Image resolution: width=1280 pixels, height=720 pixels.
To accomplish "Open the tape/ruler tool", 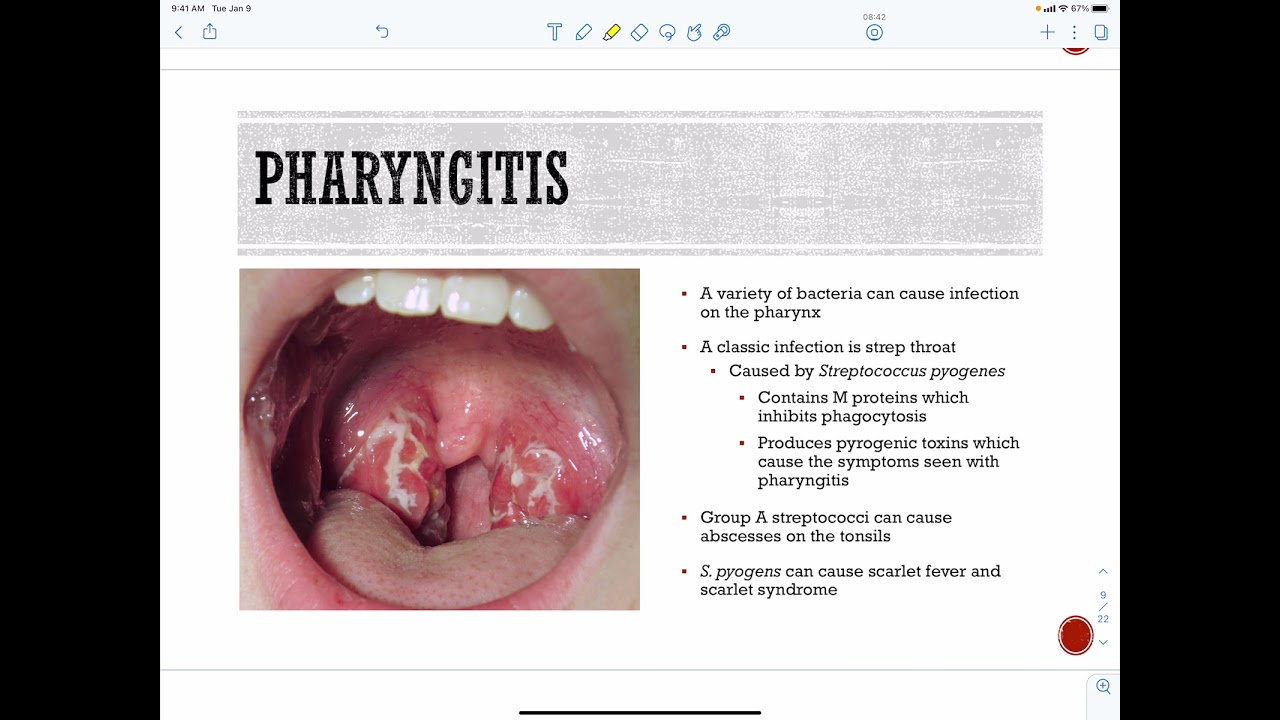I will 722,32.
